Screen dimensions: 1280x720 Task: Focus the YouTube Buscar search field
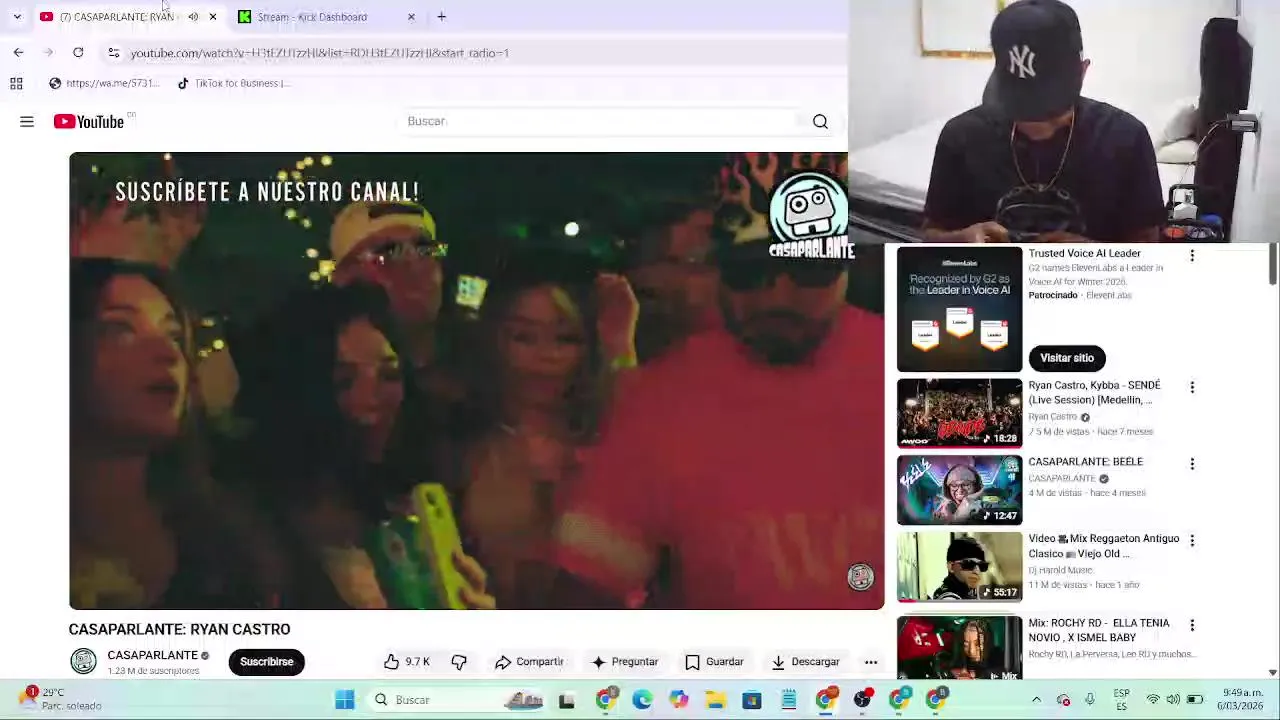tap(600, 121)
